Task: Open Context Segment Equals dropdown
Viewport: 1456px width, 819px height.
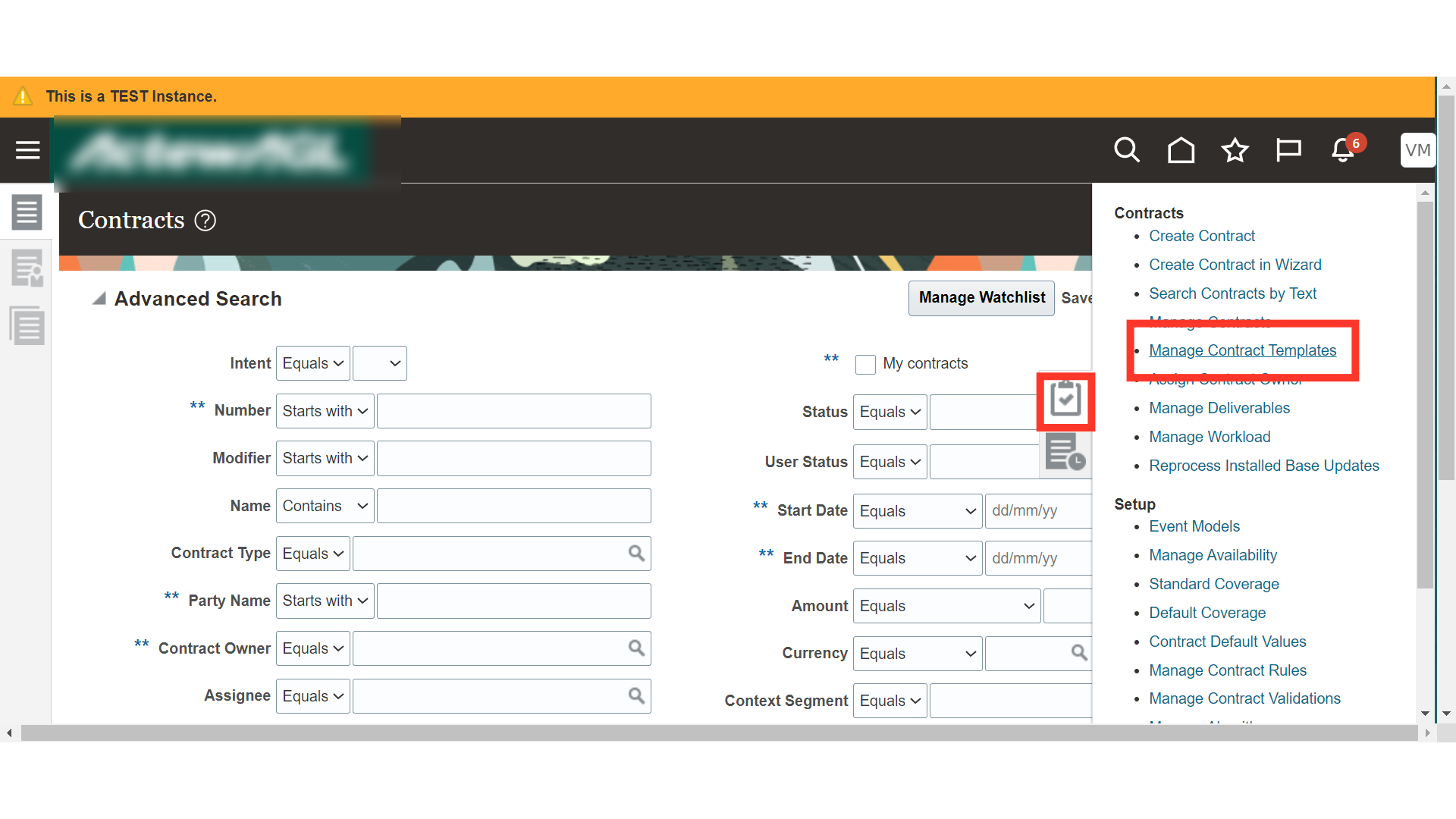Action: 890,701
